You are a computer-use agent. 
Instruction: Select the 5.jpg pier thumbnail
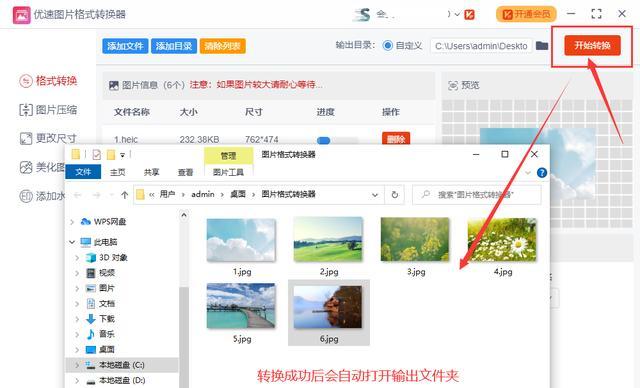tap(241, 306)
